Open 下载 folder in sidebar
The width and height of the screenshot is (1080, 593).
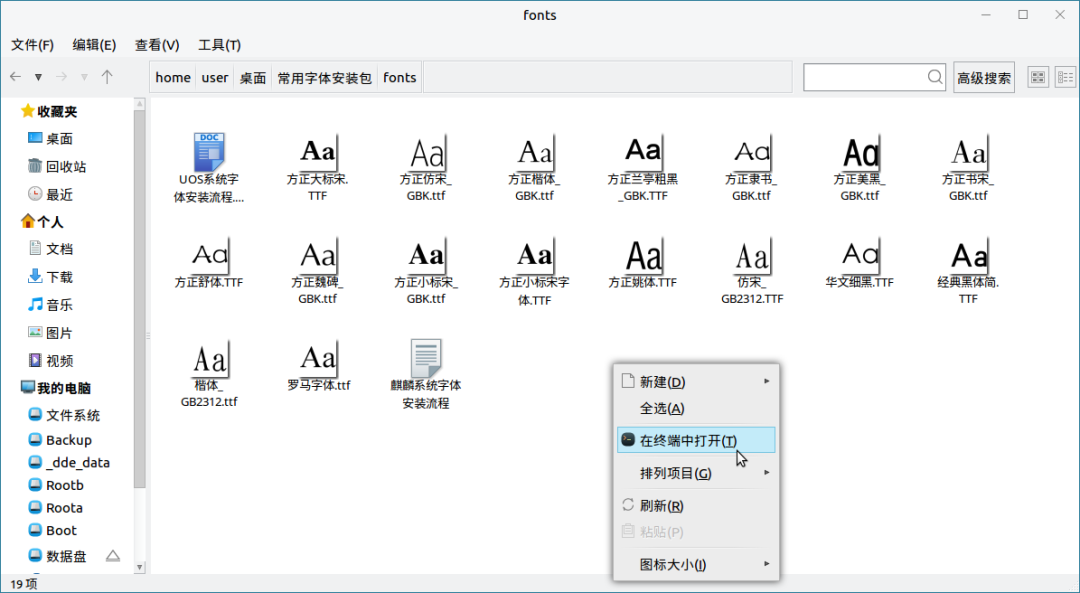[50, 277]
